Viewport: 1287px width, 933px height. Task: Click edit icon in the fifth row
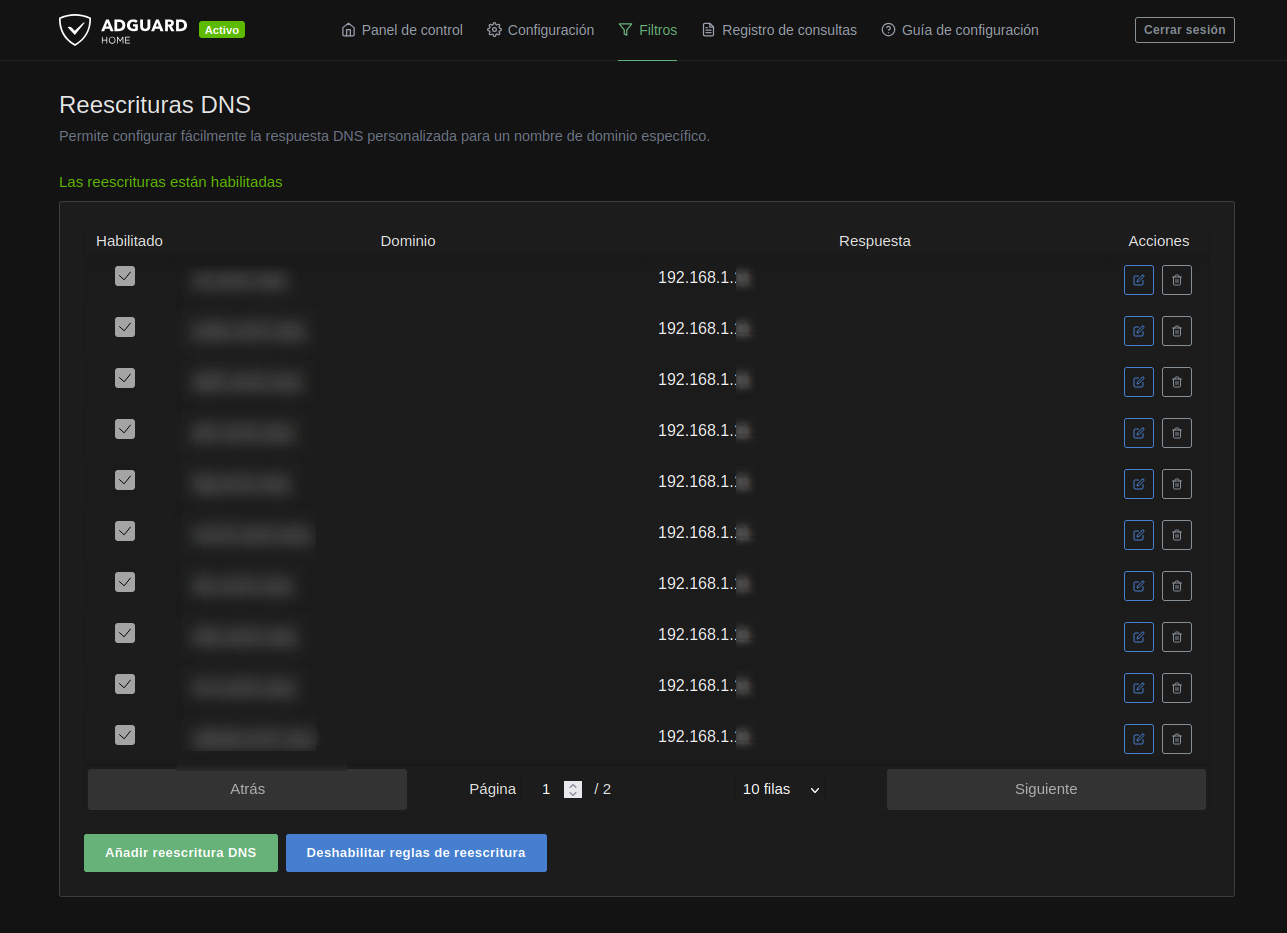(1138, 484)
